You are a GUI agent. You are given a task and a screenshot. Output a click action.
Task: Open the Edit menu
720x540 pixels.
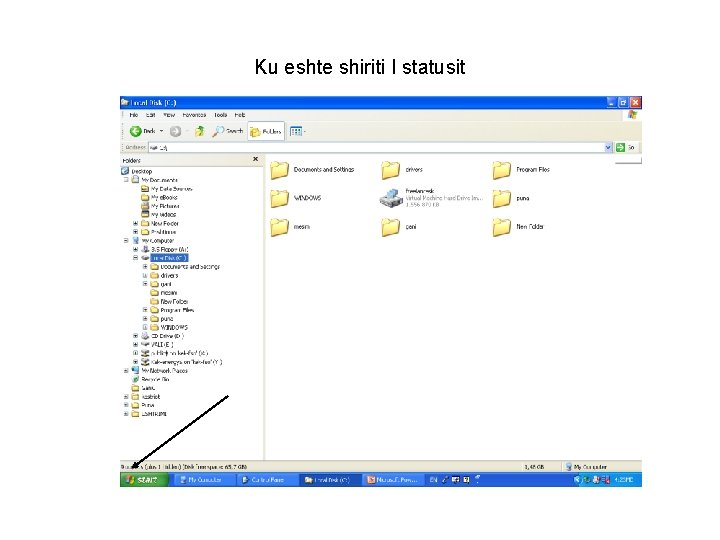(151, 115)
